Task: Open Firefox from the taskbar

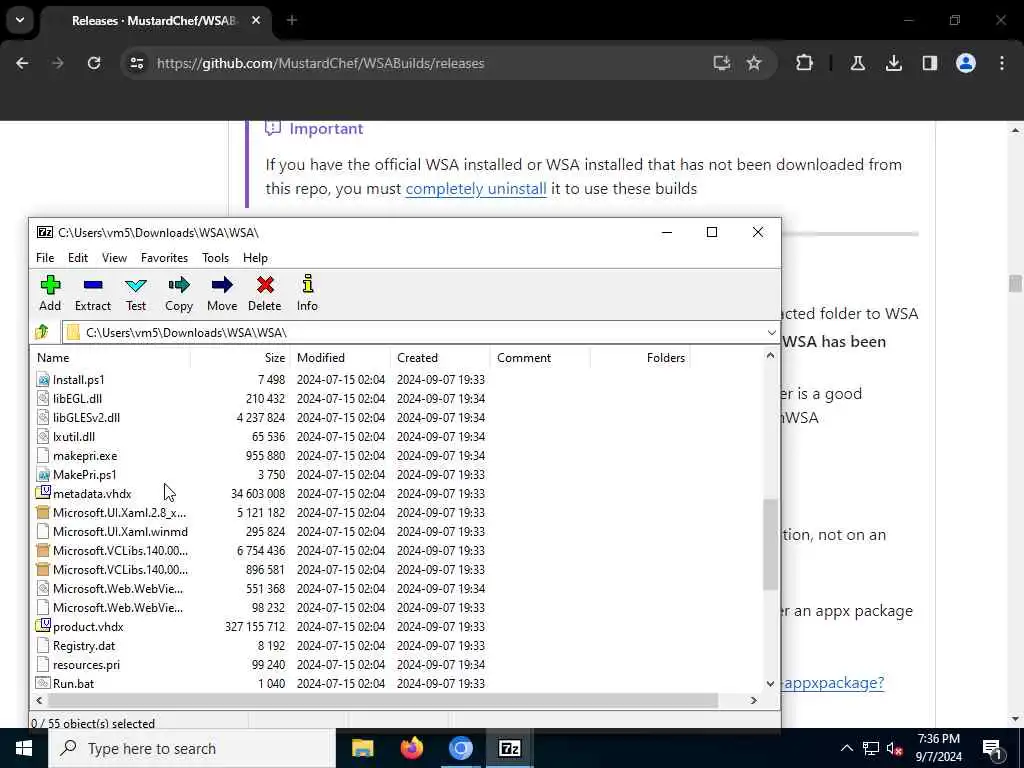Action: [411, 748]
